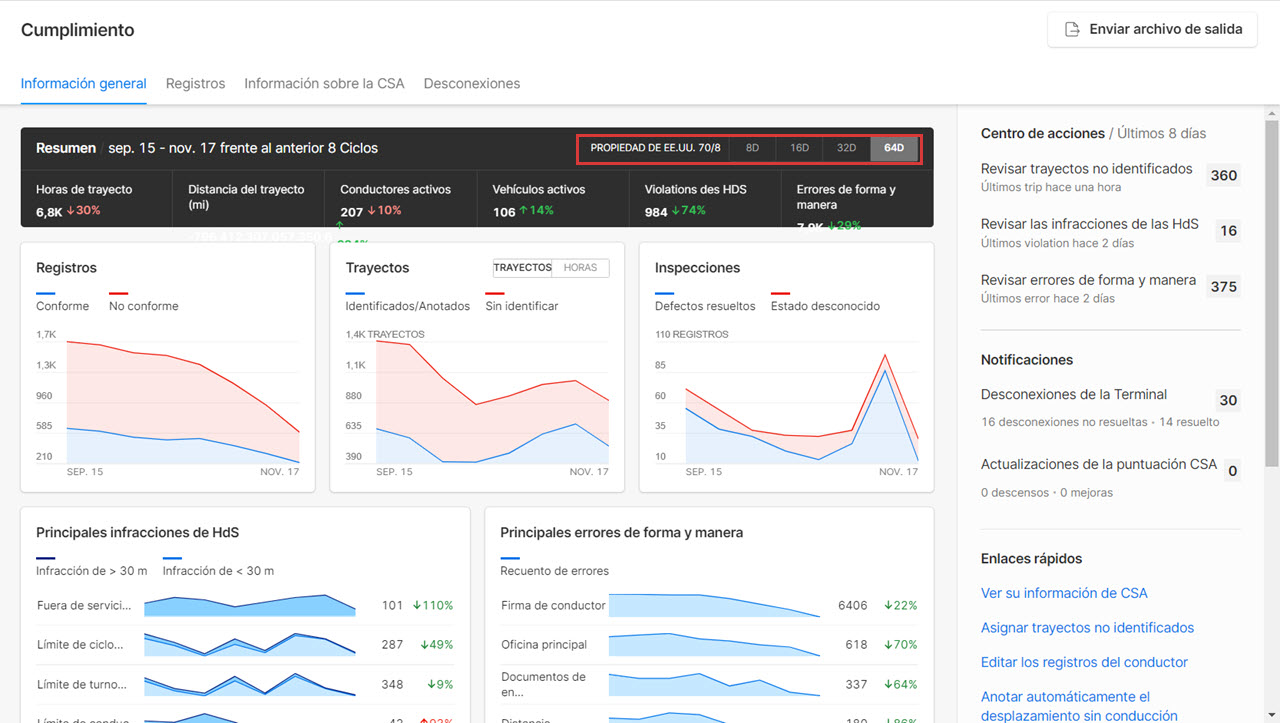Click the Infracción de < 30 m legend
1280x723 pixels.
[x=218, y=571]
